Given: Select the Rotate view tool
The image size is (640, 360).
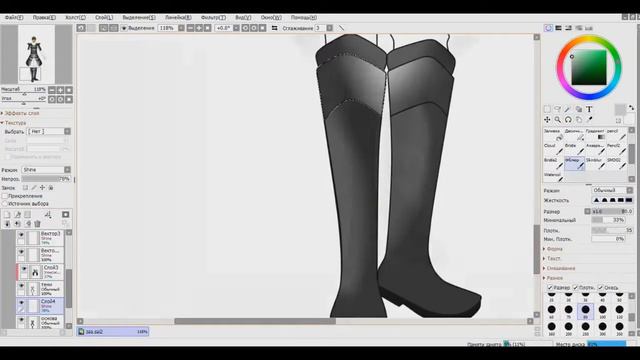Looking at the screenshot, I should (x=568, y=120).
